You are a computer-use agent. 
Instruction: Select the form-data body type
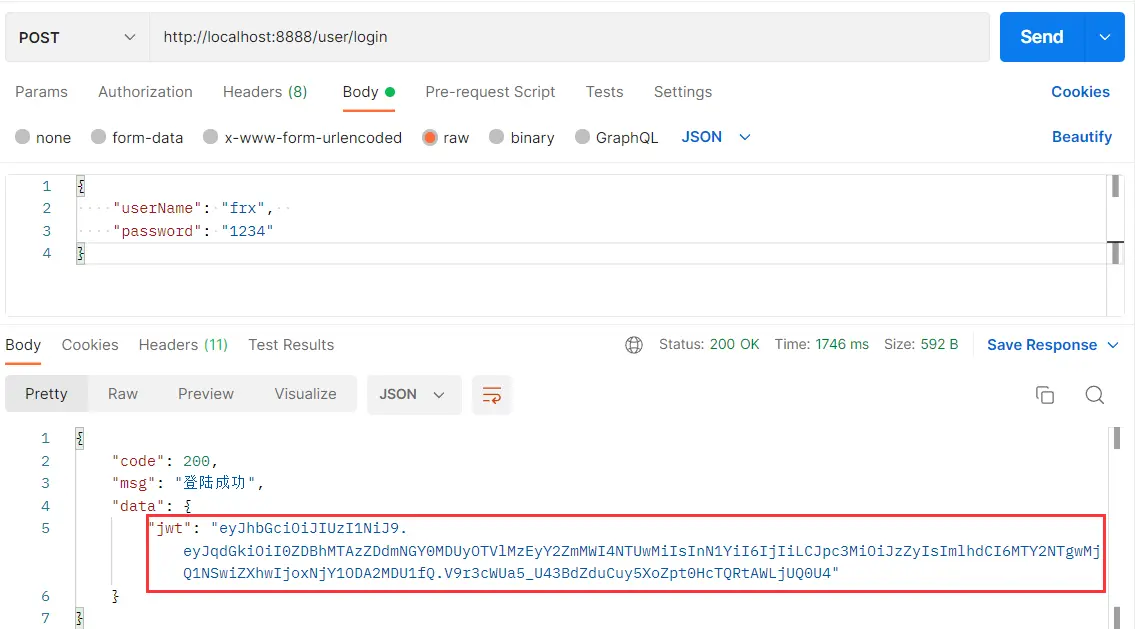(x=137, y=138)
